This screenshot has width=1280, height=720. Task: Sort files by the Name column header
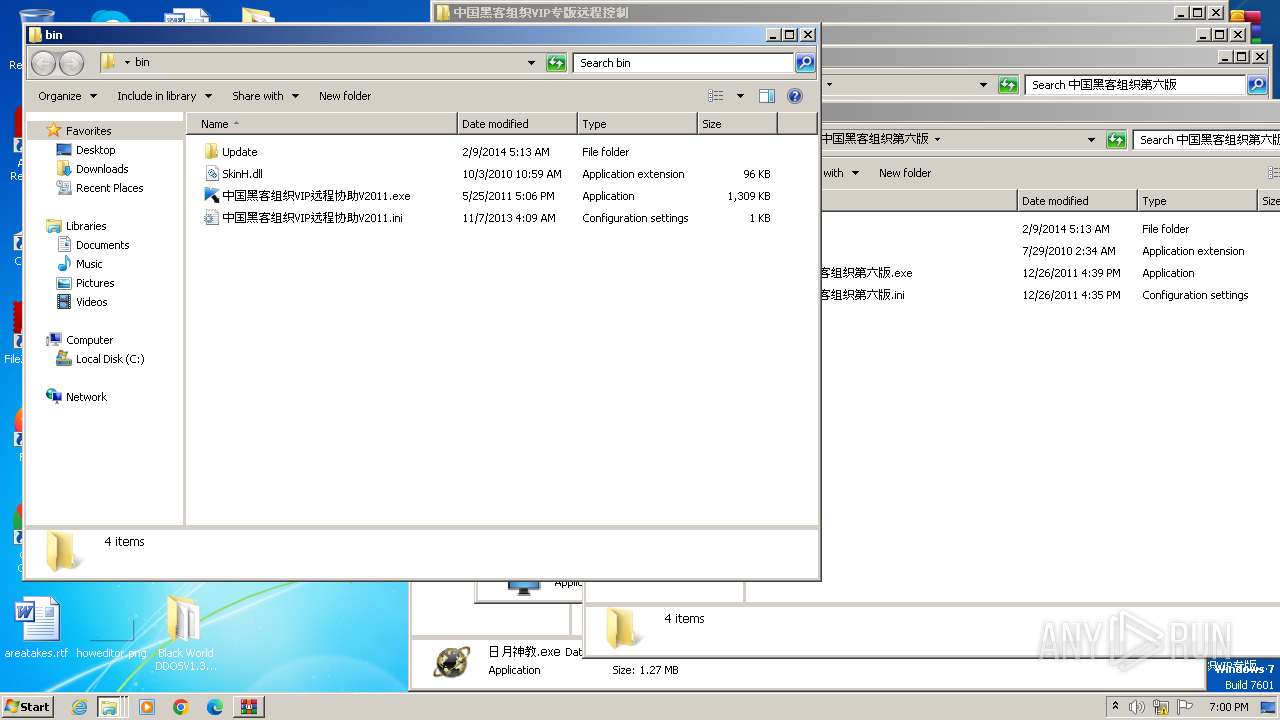(321, 124)
